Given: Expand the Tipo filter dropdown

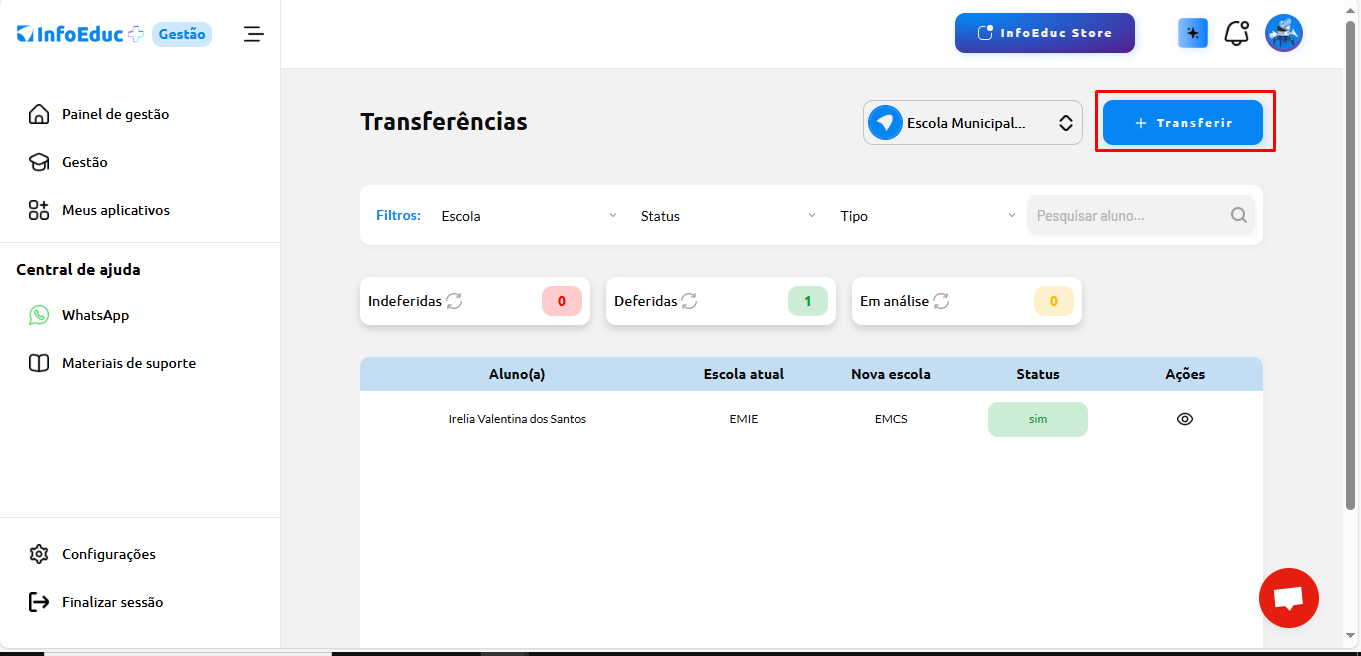Looking at the screenshot, I should 928,216.
